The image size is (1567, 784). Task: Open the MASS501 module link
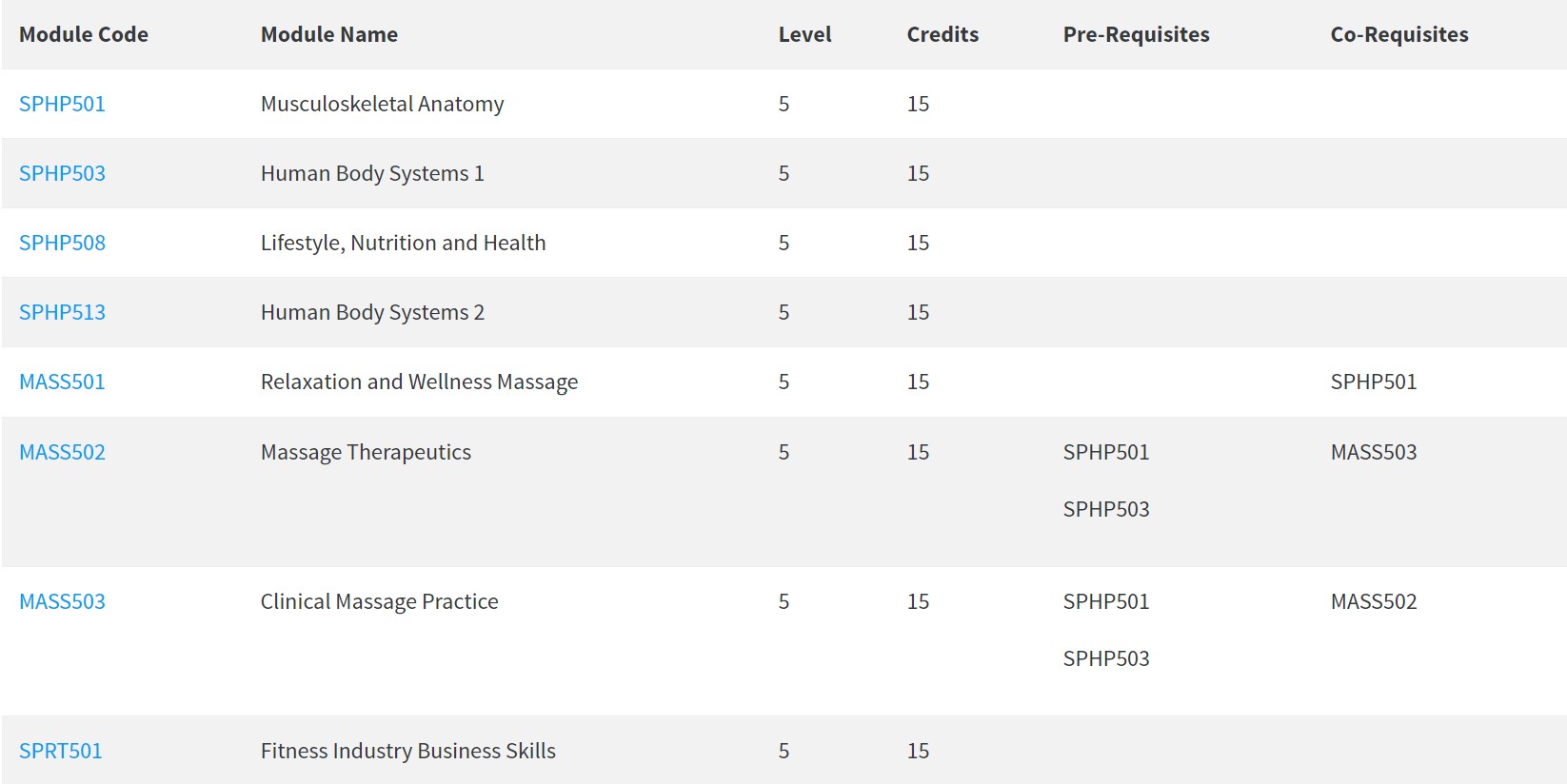(62, 382)
